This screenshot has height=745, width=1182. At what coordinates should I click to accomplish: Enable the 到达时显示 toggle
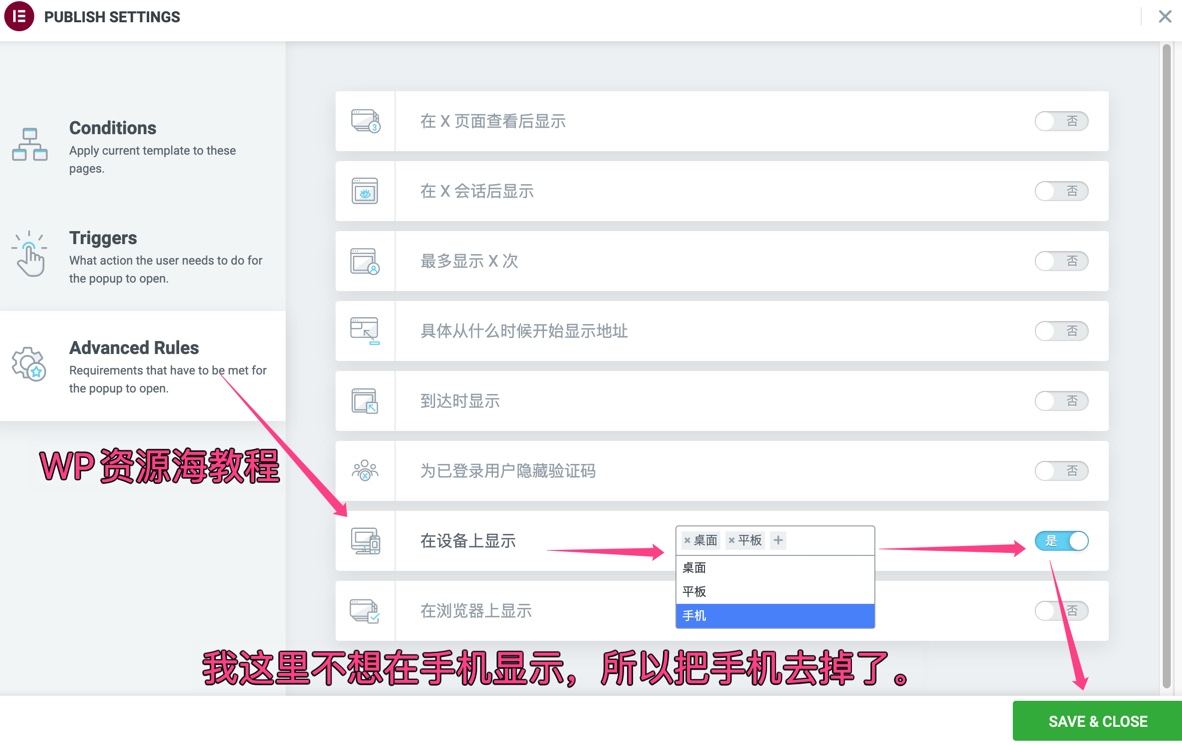tap(1061, 401)
